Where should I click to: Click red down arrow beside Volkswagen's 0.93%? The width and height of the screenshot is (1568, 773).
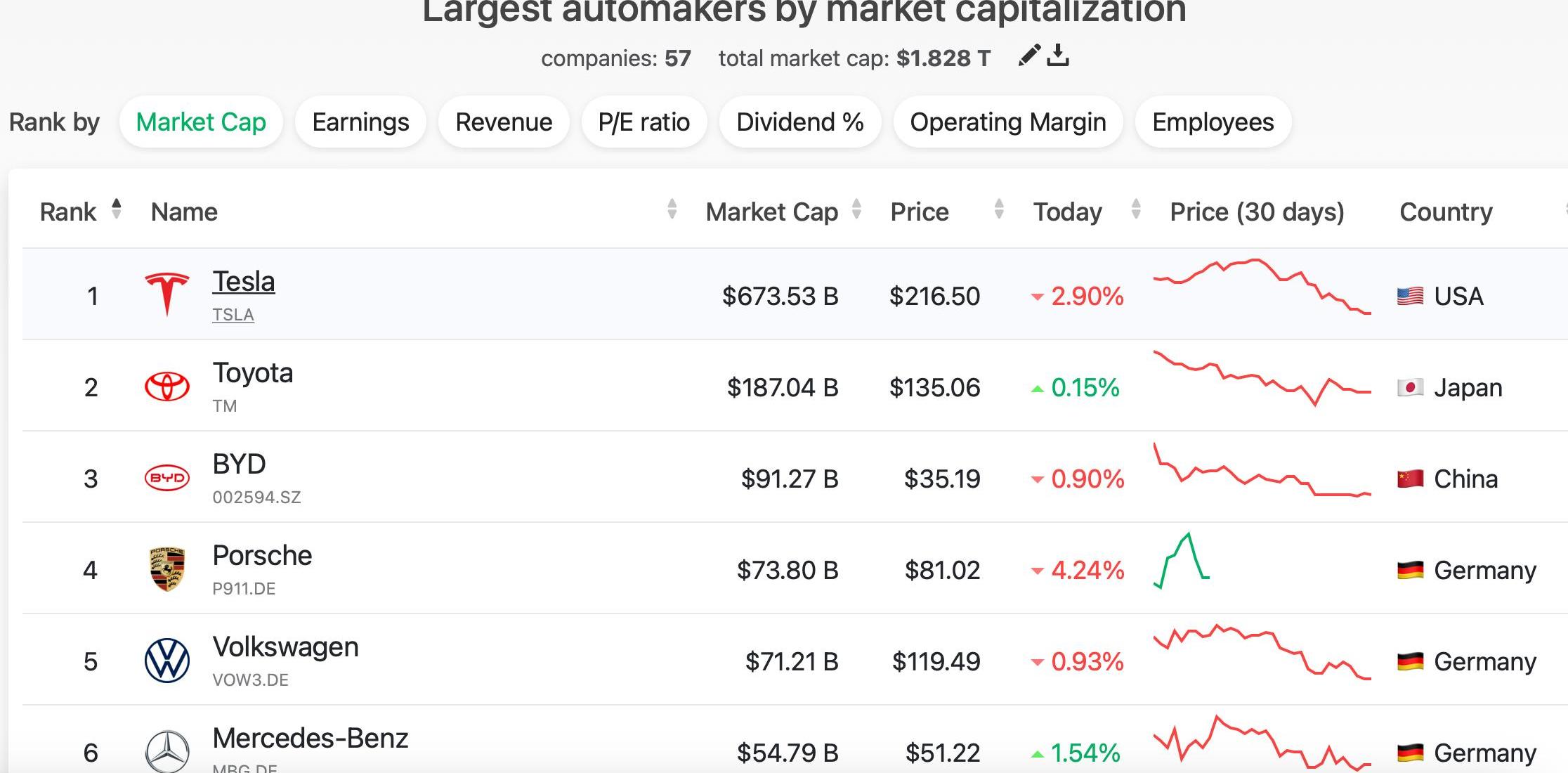1037,663
